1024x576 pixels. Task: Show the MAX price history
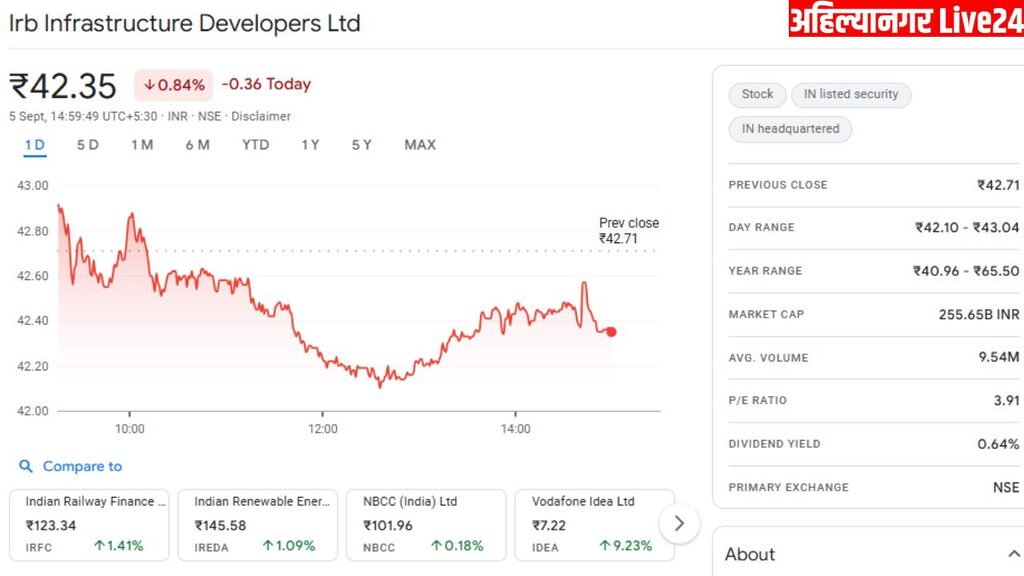click(420, 145)
